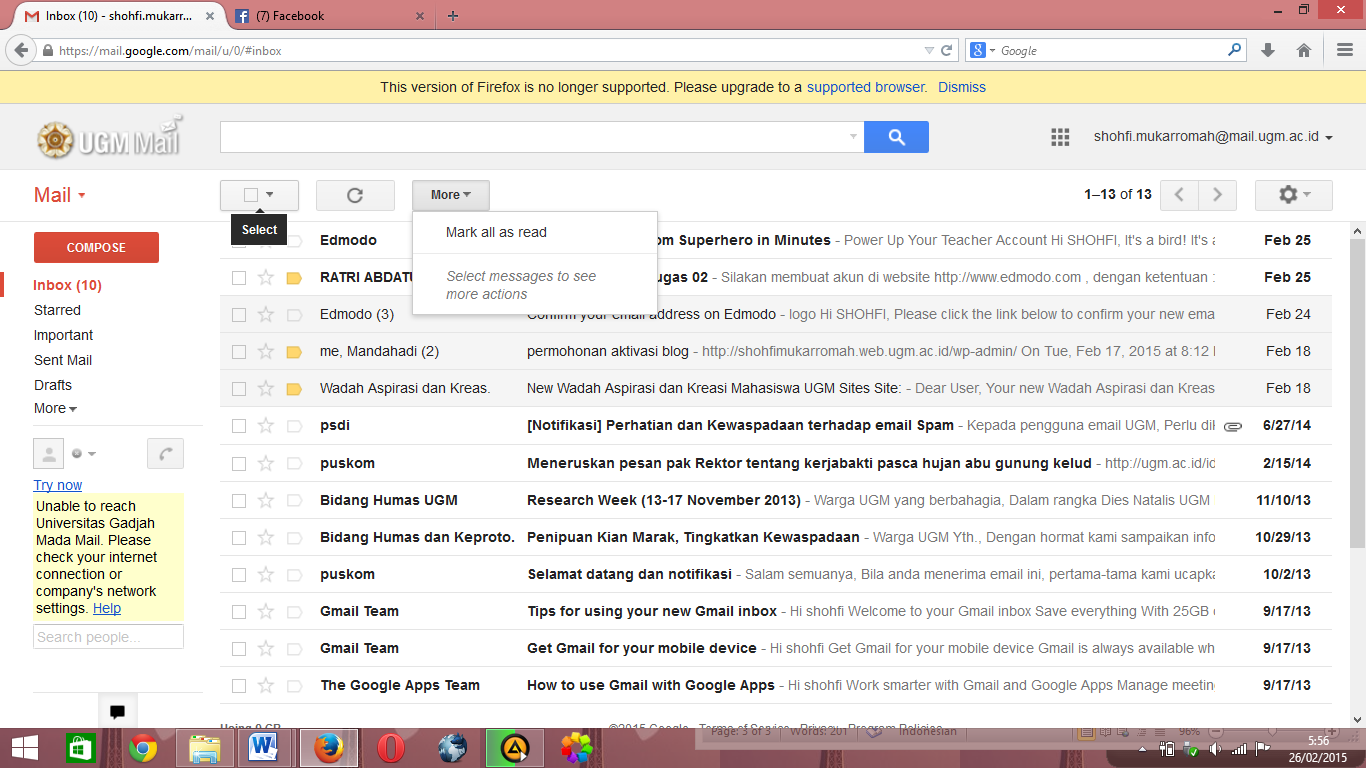Click the COMPOSE button
Screen dimensions: 1366x768
click(96, 247)
